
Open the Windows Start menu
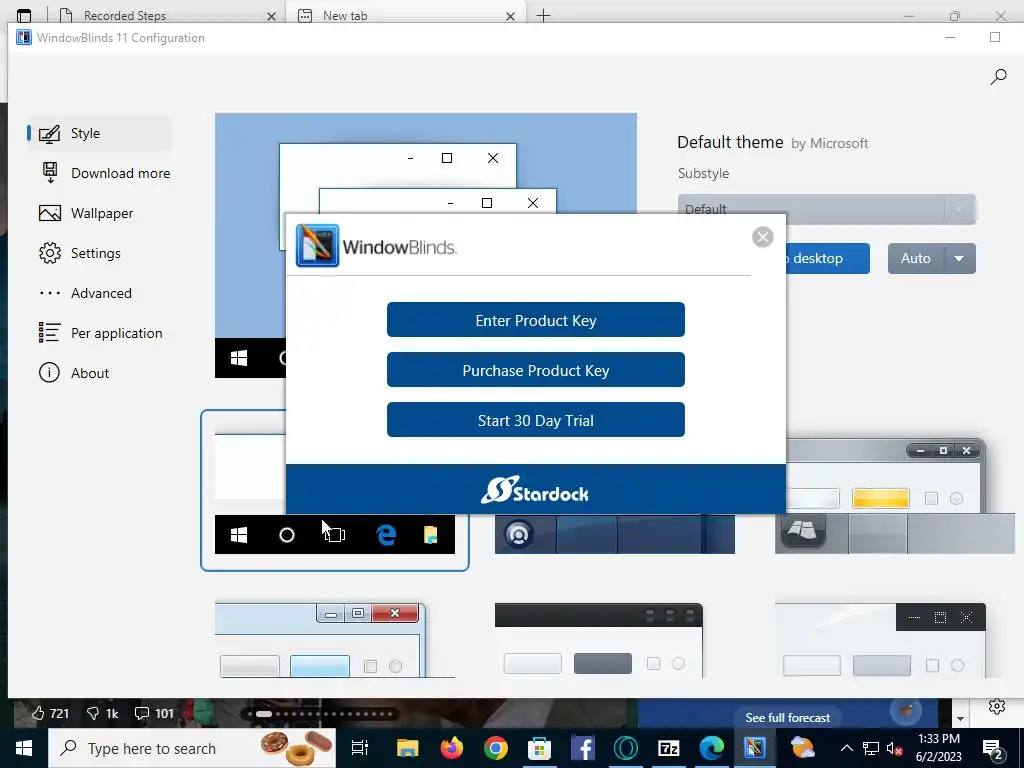[x=24, y=748]
